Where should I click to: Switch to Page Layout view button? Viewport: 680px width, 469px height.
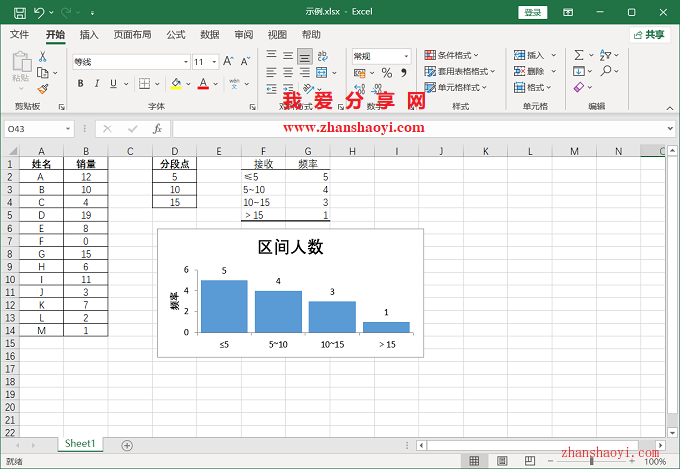pyautogui.click(x=502, y=461)
